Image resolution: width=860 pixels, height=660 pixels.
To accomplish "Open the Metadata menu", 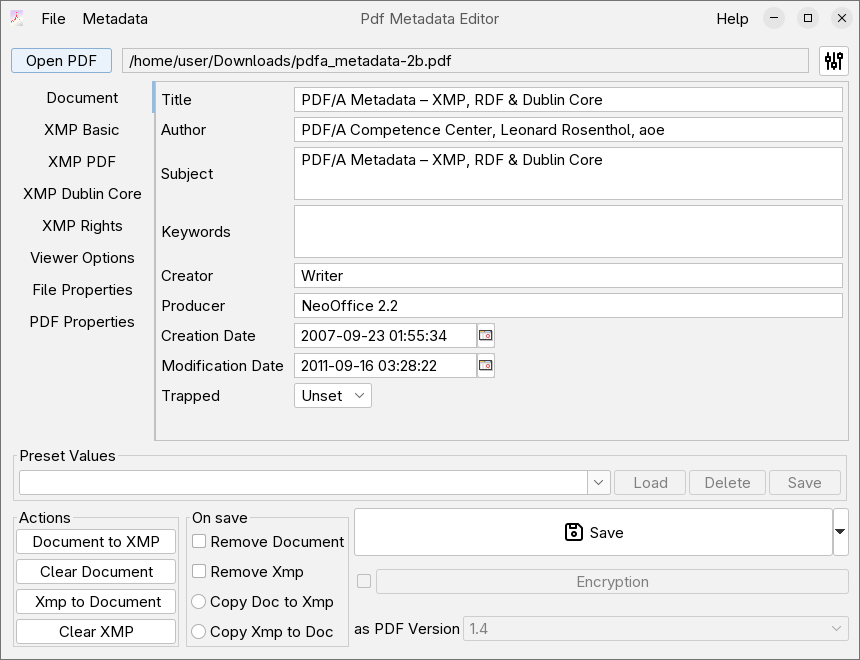I will (x=115, y=19).
